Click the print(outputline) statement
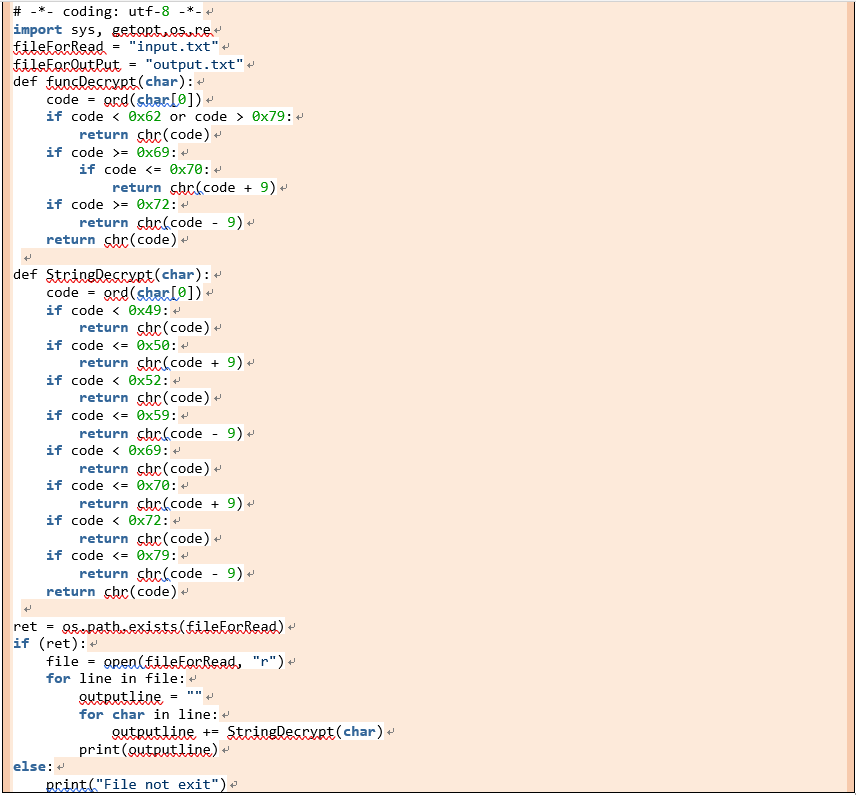The width and height of the screenshot is (856, 795). click(x=148, y=750)
